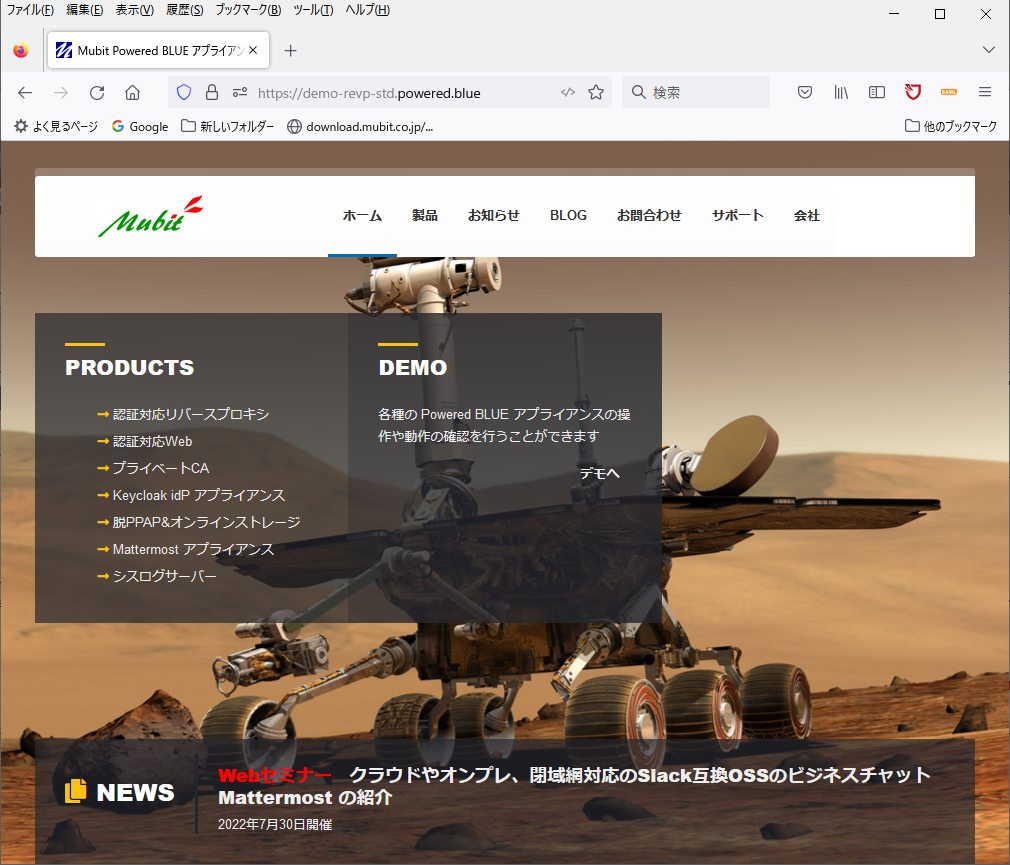Open the Firefox hamburger application menu
This screenshot has width=1010, height=865.
[985, 92]
